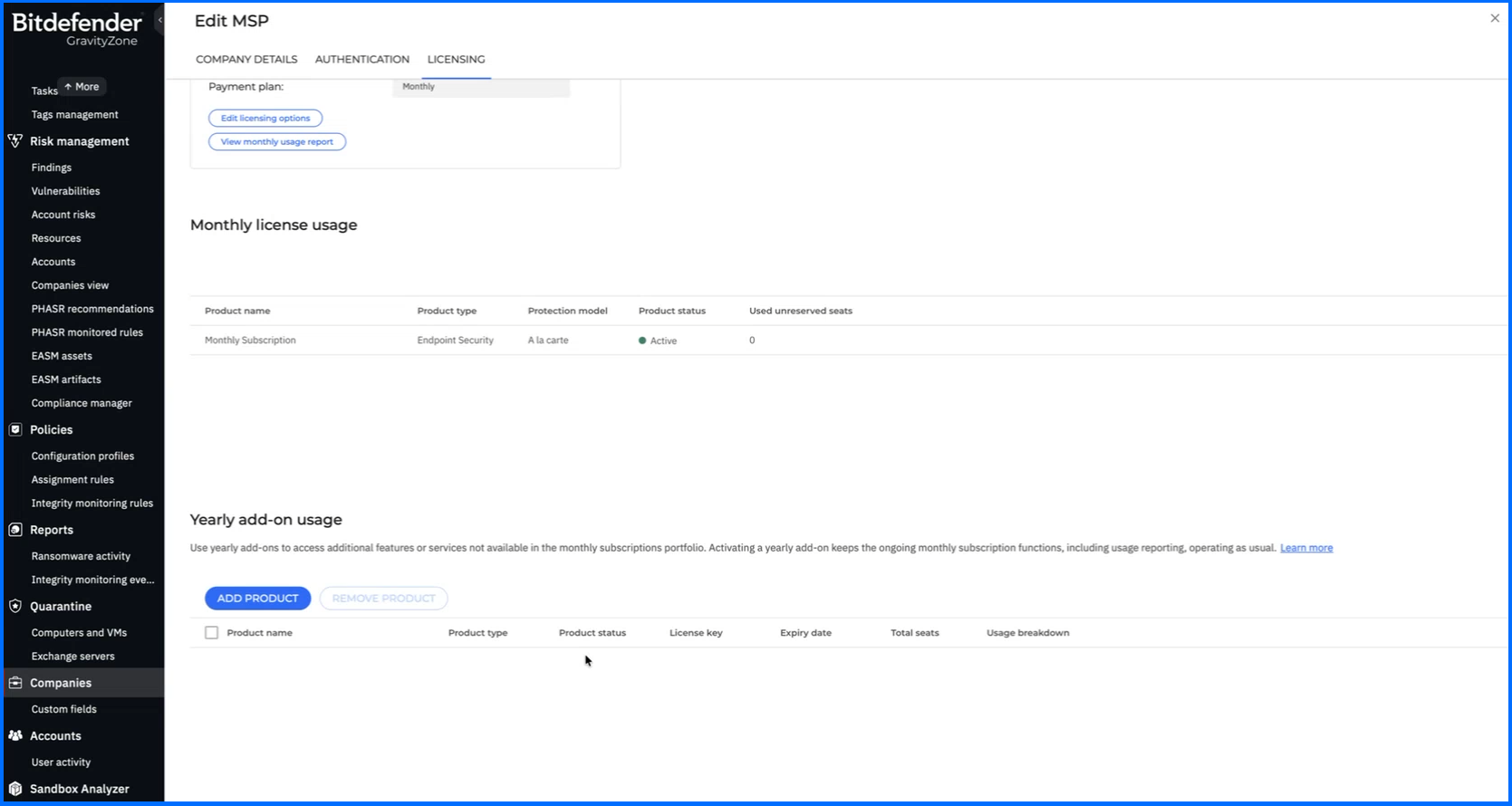Screen dimensions: 1512x806
Task: Click Edit licensing options
Action: (x=265, y=118)
